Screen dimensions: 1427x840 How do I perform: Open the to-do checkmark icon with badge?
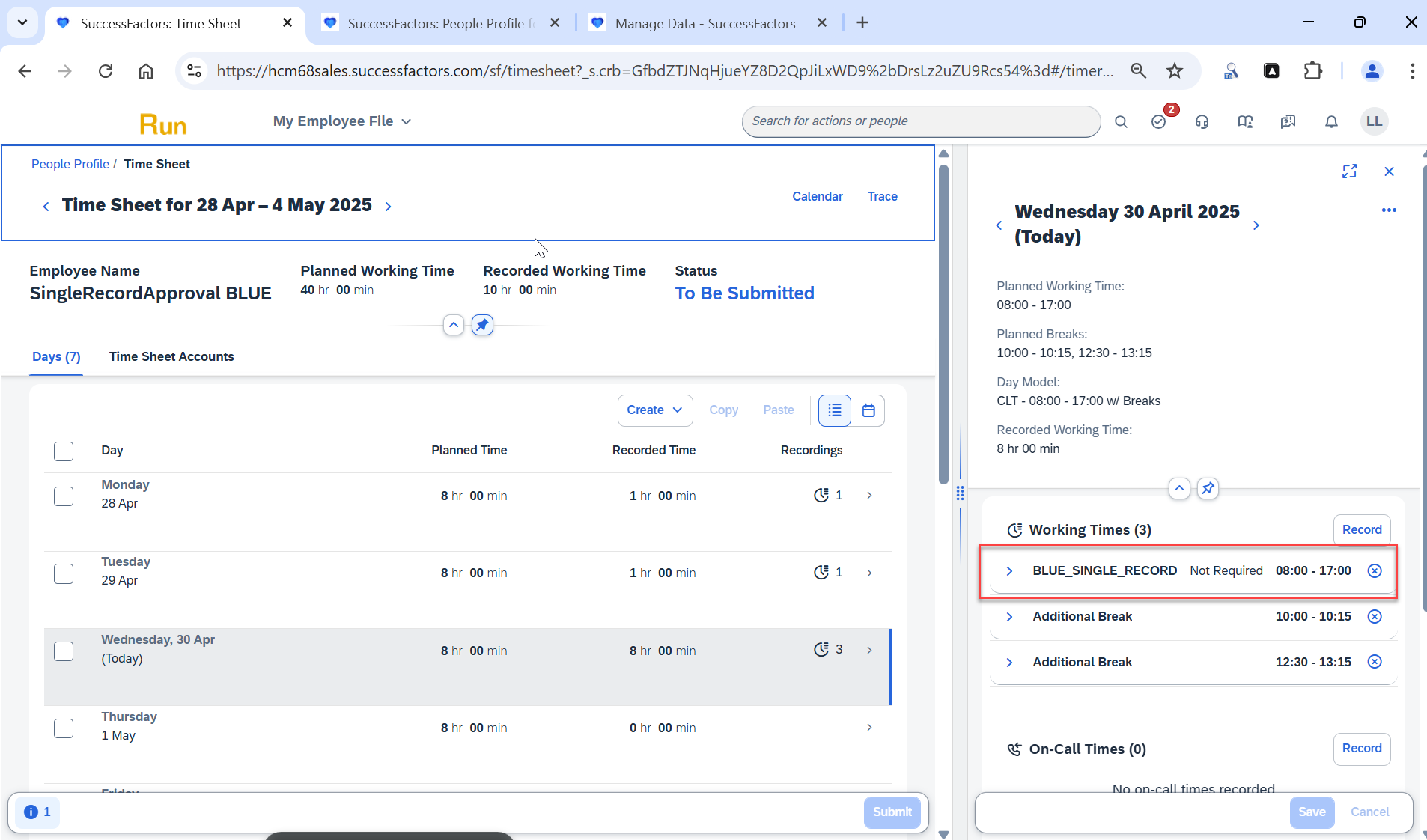1159,121
